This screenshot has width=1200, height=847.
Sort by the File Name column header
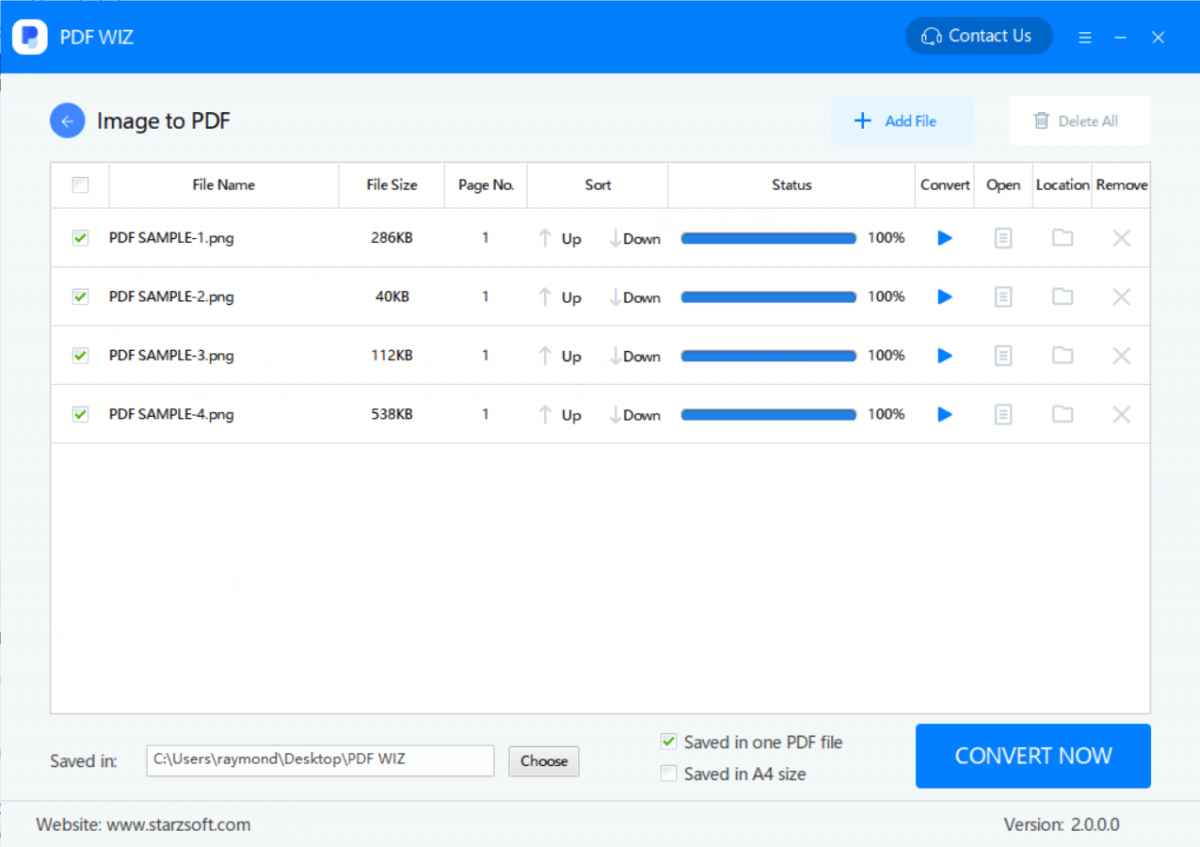point(224,185)
